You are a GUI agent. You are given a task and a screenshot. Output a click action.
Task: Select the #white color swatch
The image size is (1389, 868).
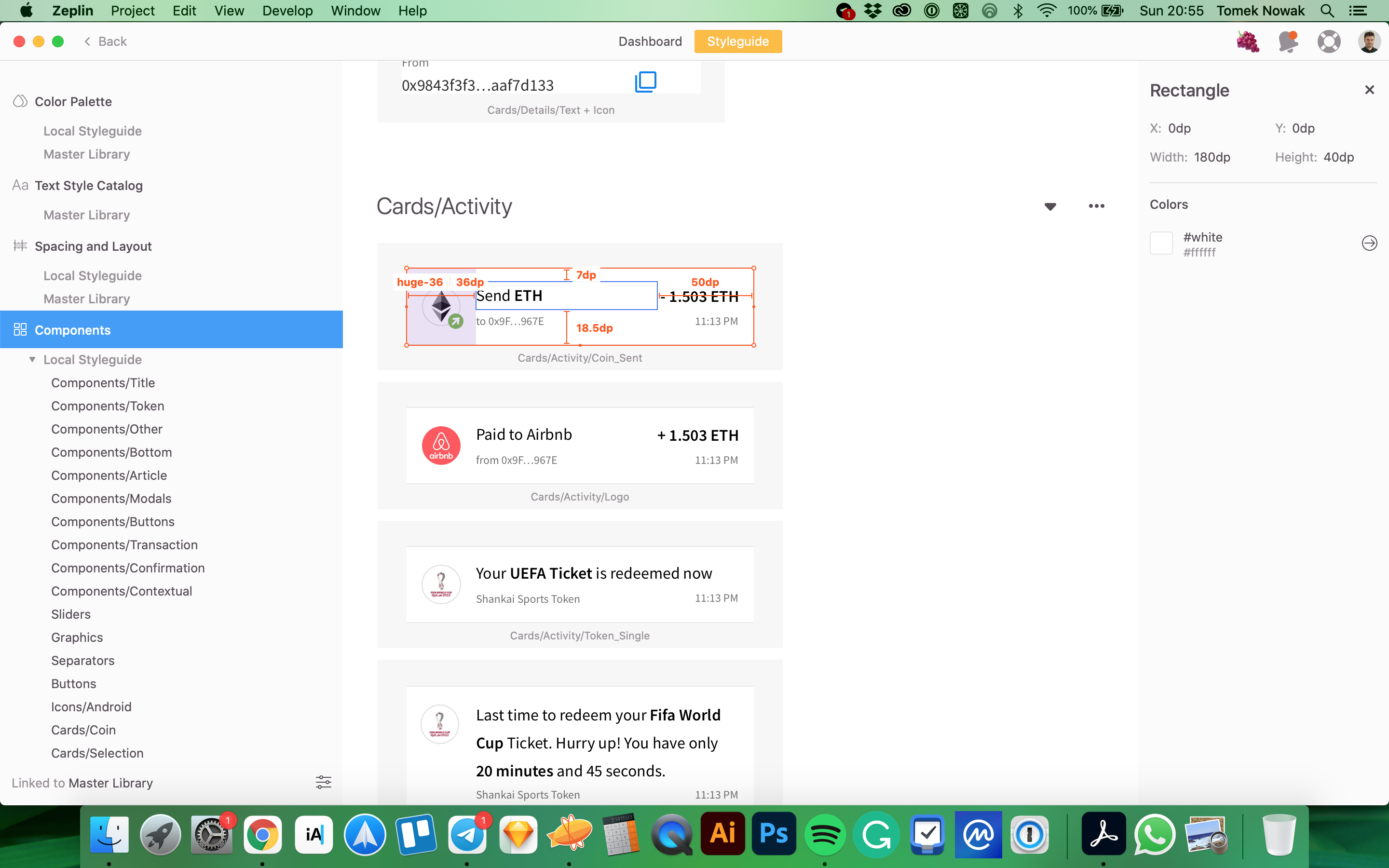1161,243
